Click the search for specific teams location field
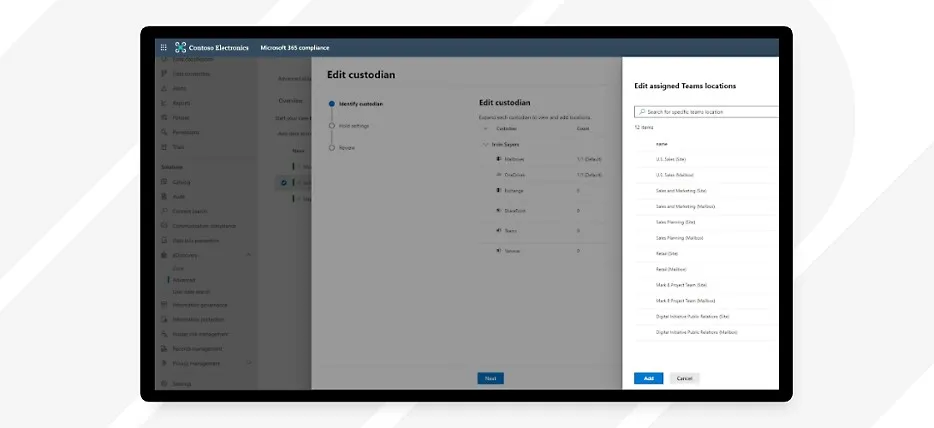The height and width of the screenshot is (428, 934). coord(706,112)
